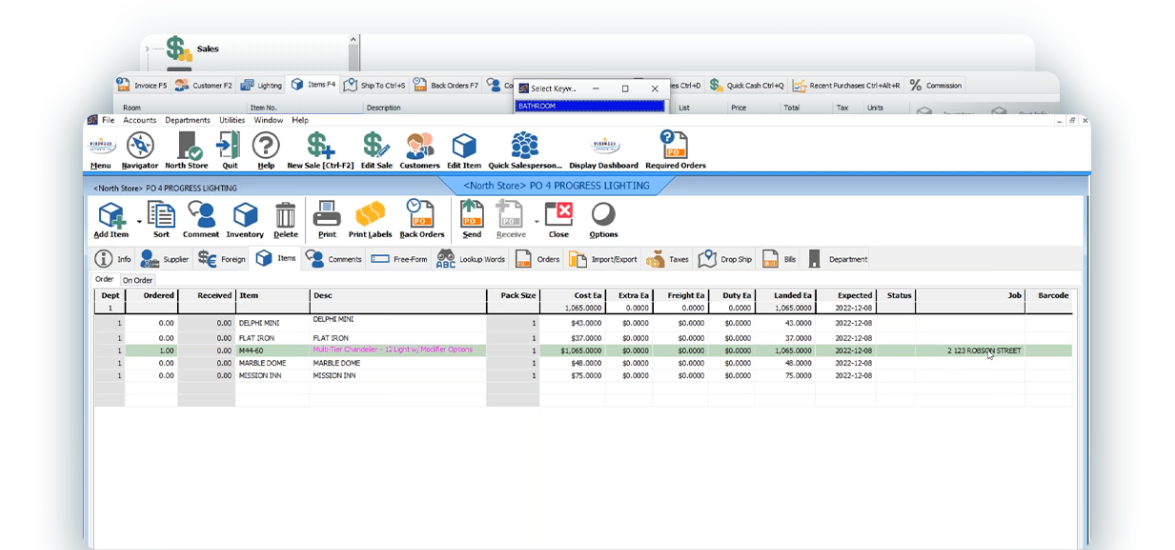This screenshot has height=550, width=1175.
Task: Click Display Dashboard icon
Action: [x=604, y=150]
